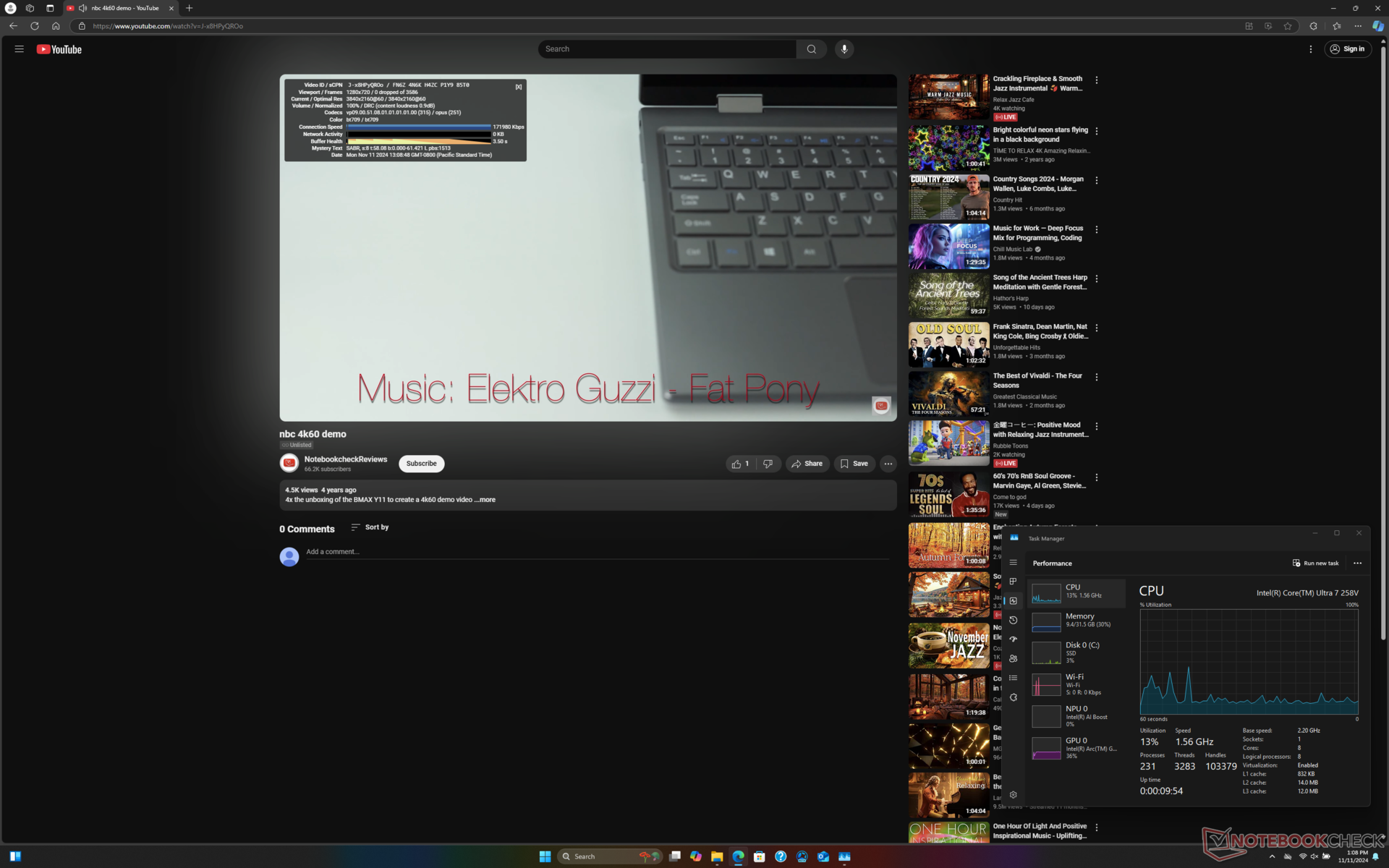
Task: Dislike the nbc 4k60 demo video
Action: click(x=768, y=464)
